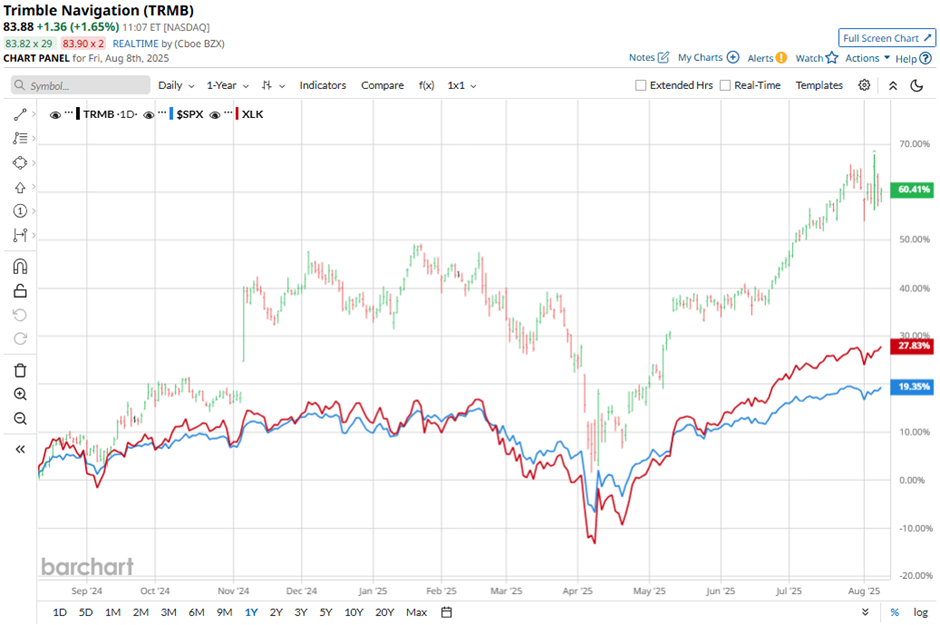Select the 10Y time range
Image resolution: width=940 pixels, height=625 pixels.
pyautogui.click(x=354, y=612)
